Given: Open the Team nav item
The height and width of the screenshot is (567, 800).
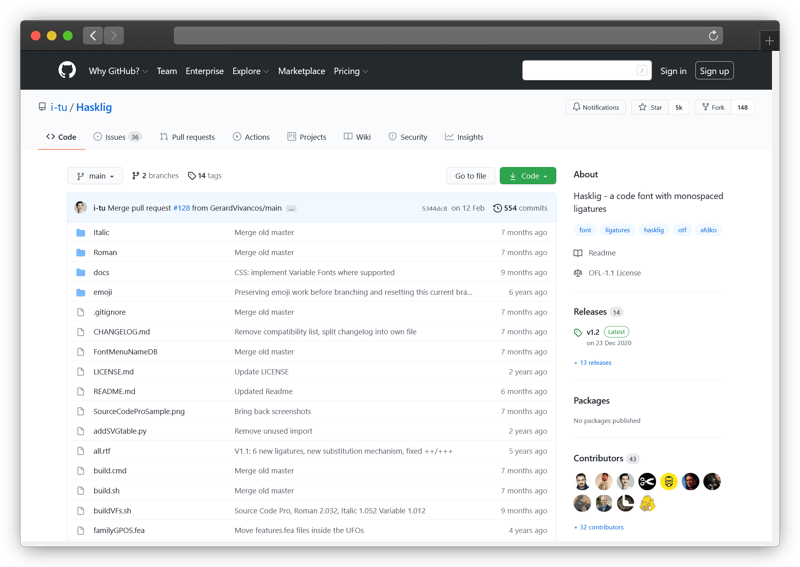Looking at the screenshot, I should (x=167, y=71).
